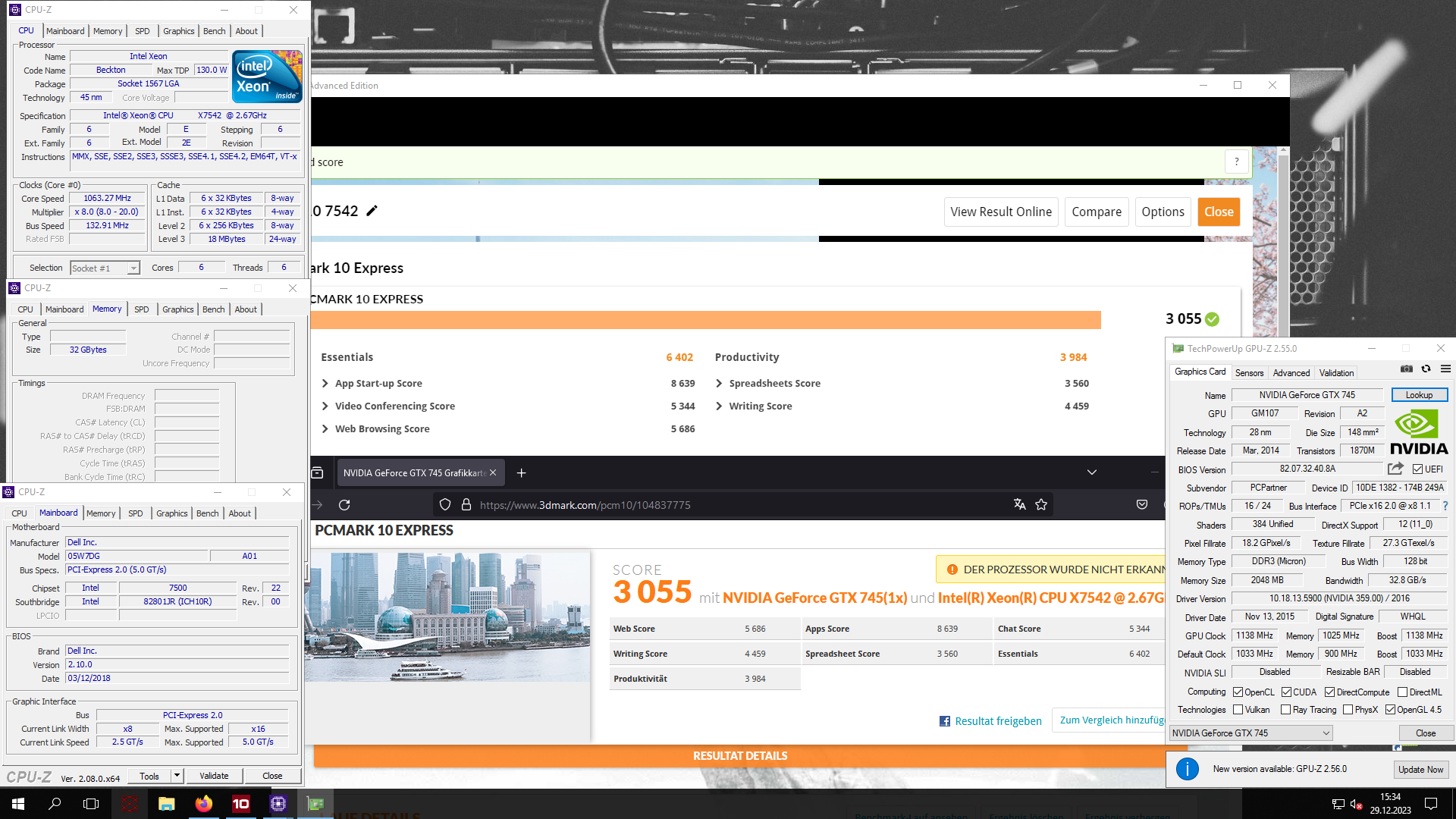Switch to the Sensors tab in GPU-Z
Image resolution: width=1456 pixels, height=819 pixels.
pos(1249,373)
